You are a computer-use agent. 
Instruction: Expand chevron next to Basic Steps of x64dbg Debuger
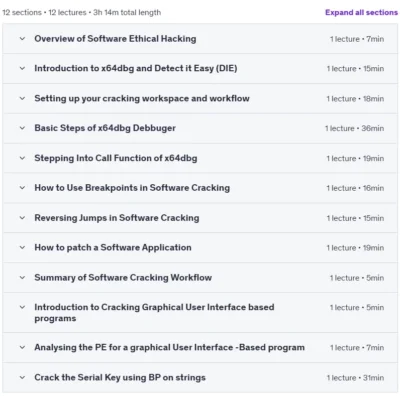tap(22, 128)
